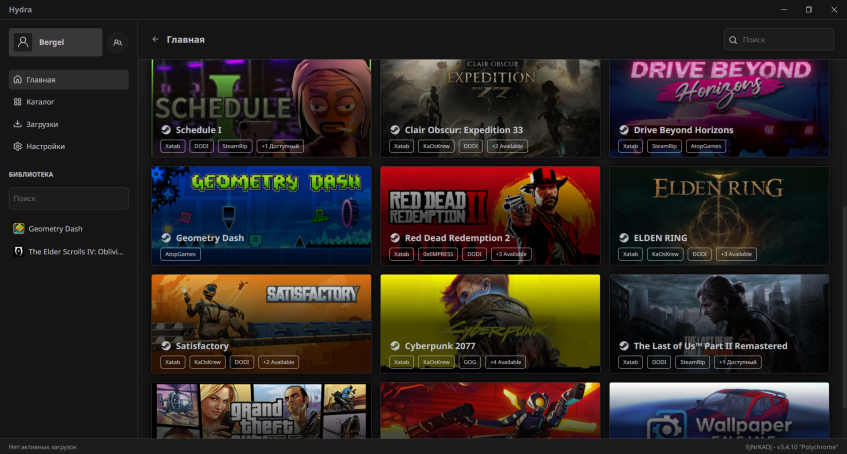Viewport: 847px width, 454px height.
Task: Click the +2 Available tag on Clair Obscur
Action: pyautogui.click(x=507, y=146)
